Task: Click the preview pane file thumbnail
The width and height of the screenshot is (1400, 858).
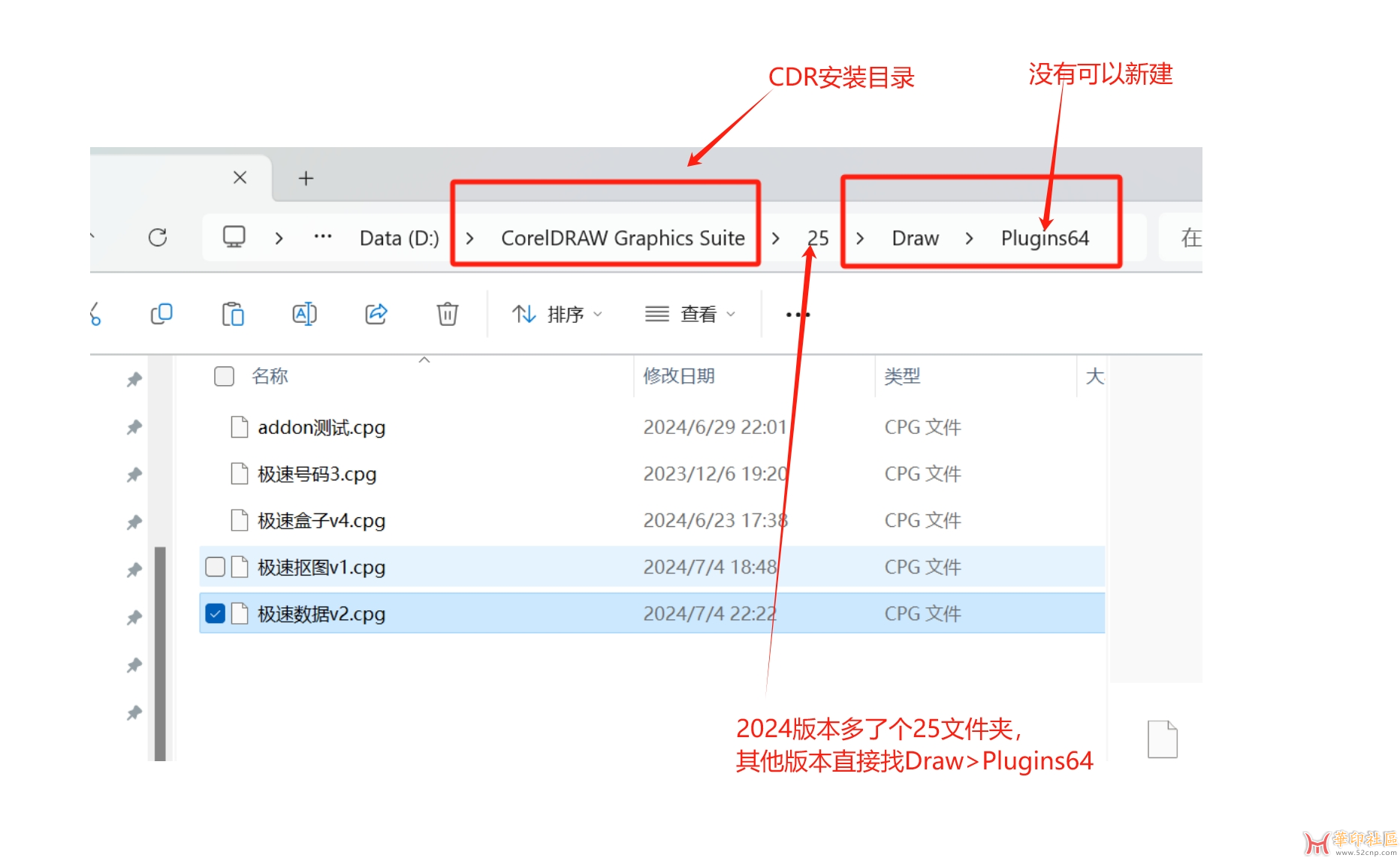Action: click(1163, 739)
